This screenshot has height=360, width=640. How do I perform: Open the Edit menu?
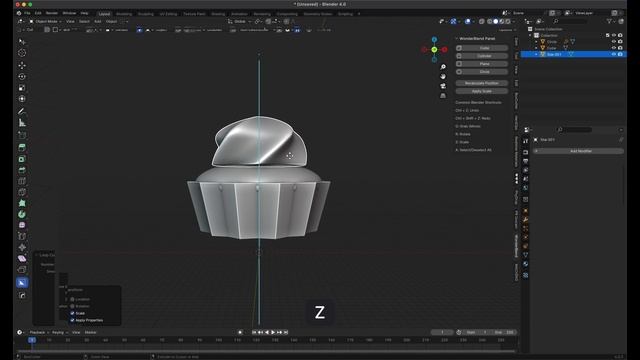pyautogui.click(x=38, y=13)
